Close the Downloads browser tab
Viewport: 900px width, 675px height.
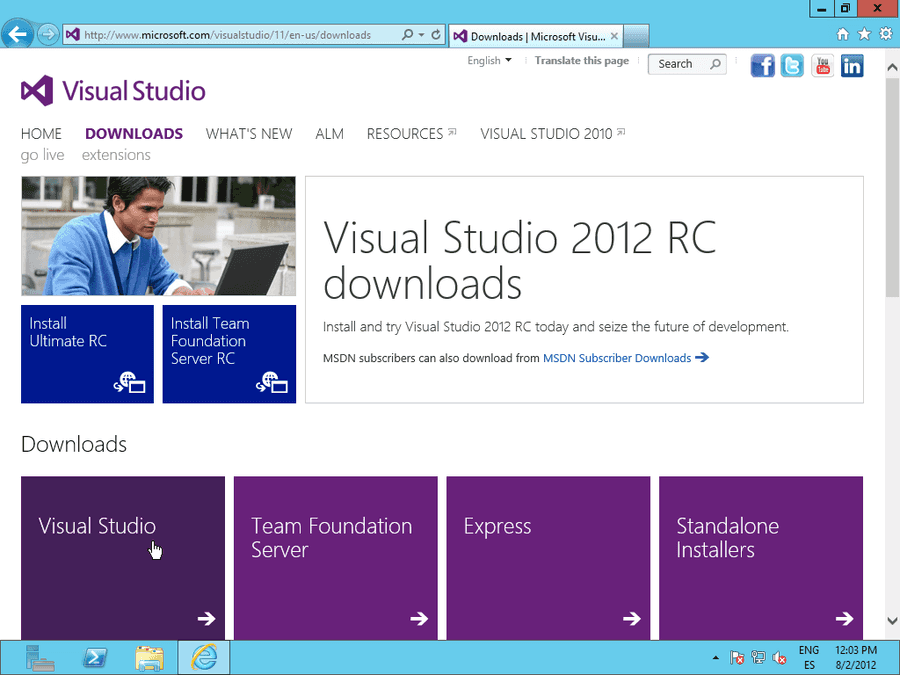(x=614, y=36)
